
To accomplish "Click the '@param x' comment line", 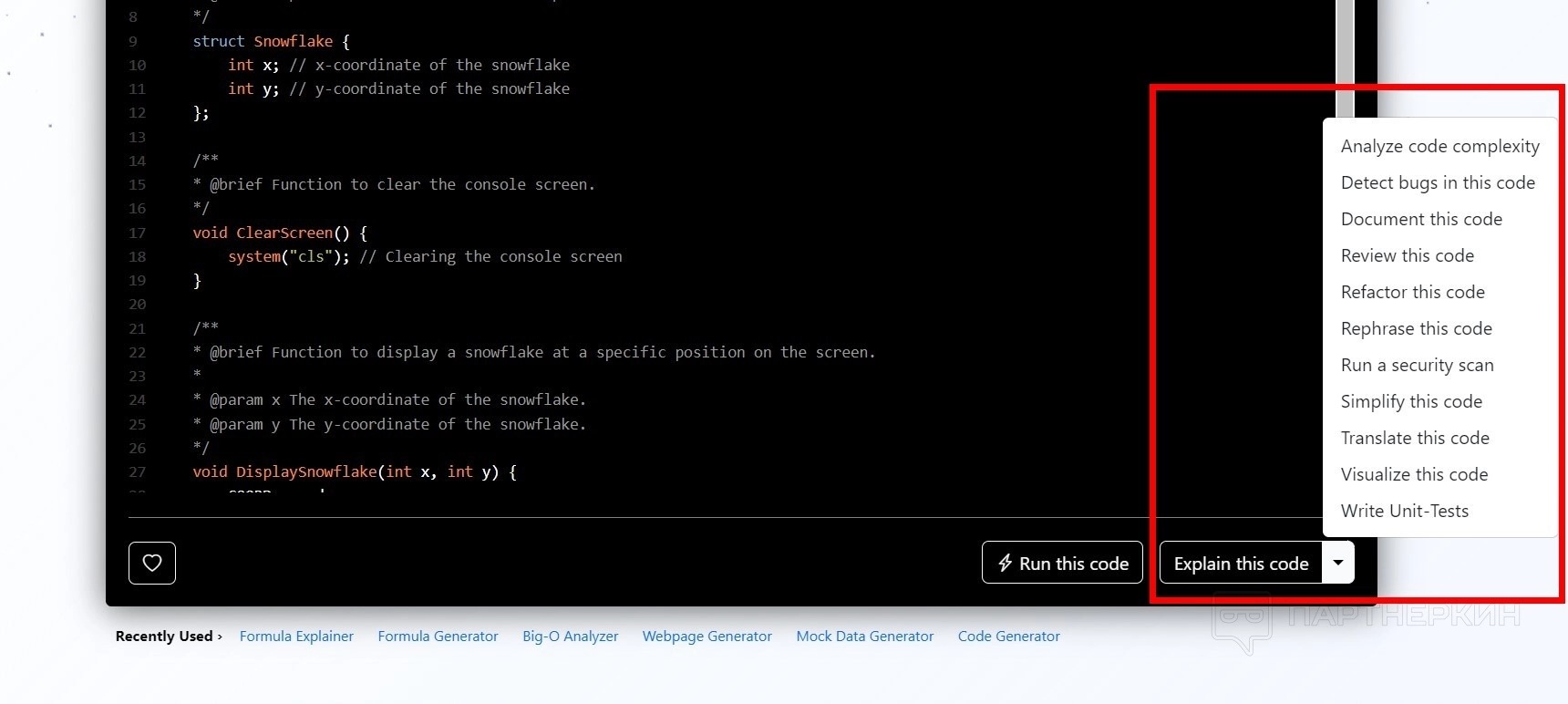I will click(x=389, y=400).
